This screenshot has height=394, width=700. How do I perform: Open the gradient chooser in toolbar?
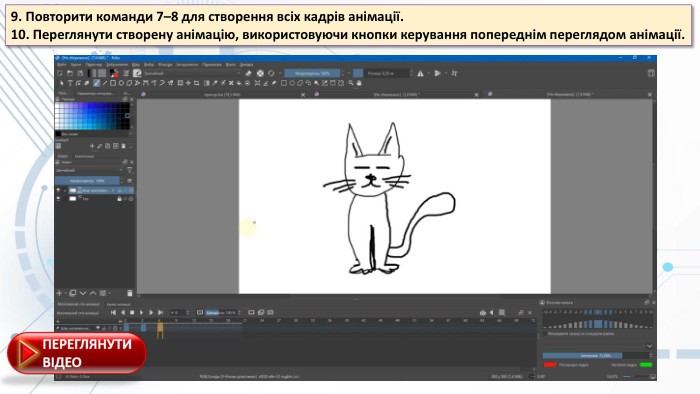(x=92, y=73)
